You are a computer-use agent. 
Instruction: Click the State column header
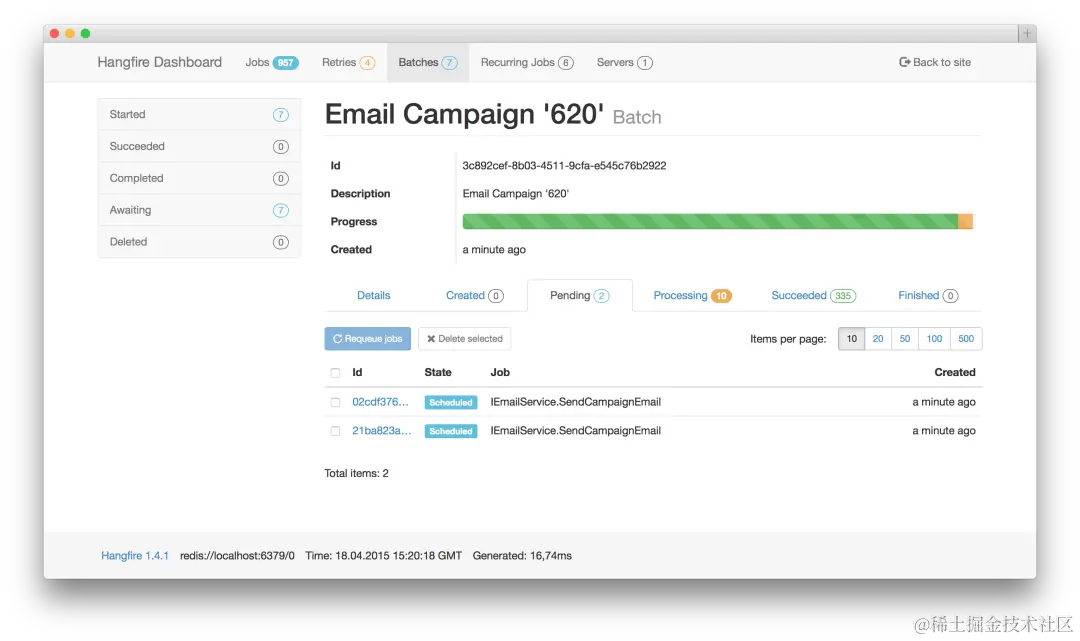(x=438, y=372)
